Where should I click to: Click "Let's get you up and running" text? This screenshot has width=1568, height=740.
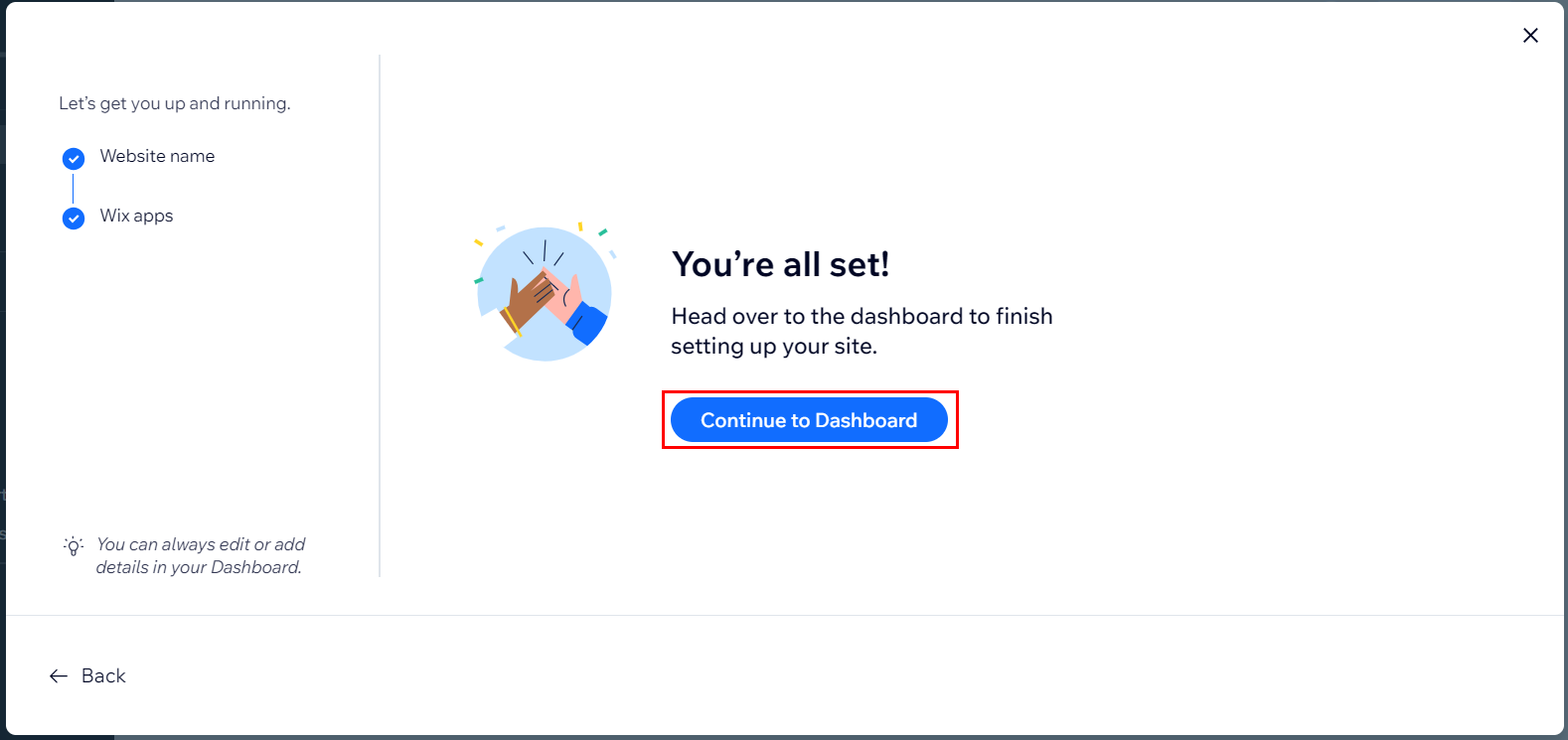click(x=175, y=103)
